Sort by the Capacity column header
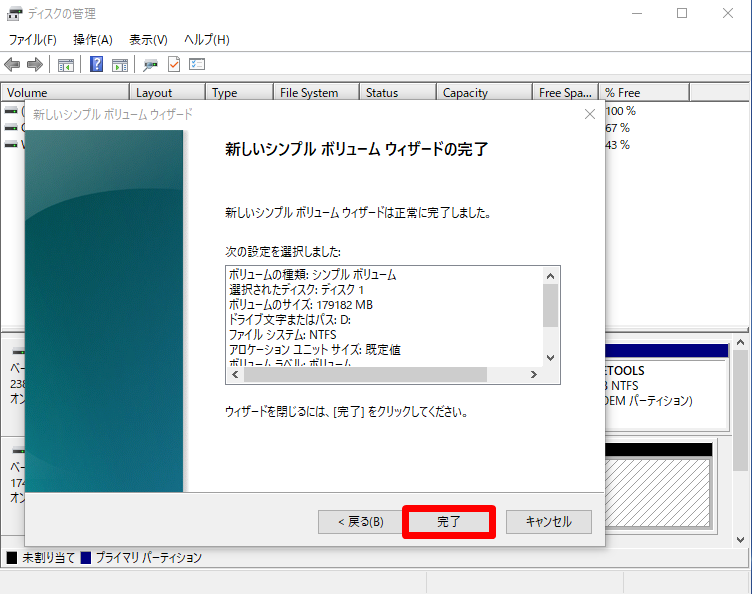 coord(484,93)
